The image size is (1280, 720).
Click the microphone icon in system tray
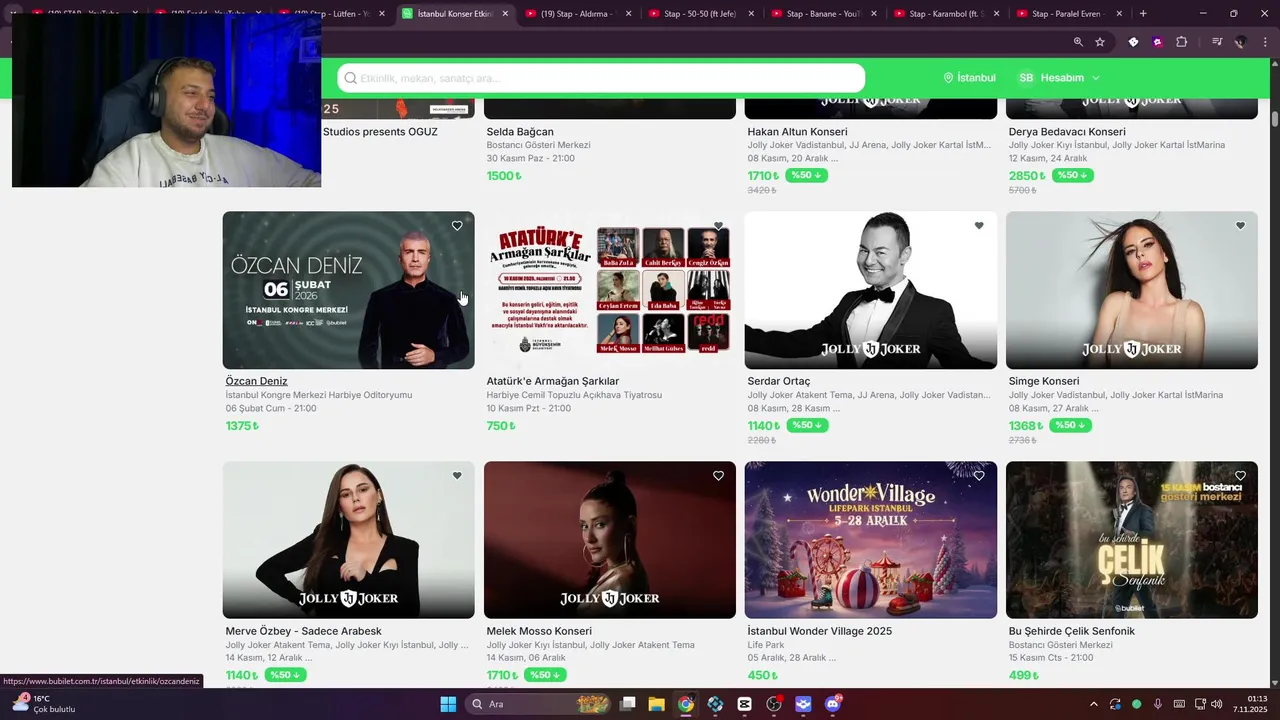[x=1158, y=704]
